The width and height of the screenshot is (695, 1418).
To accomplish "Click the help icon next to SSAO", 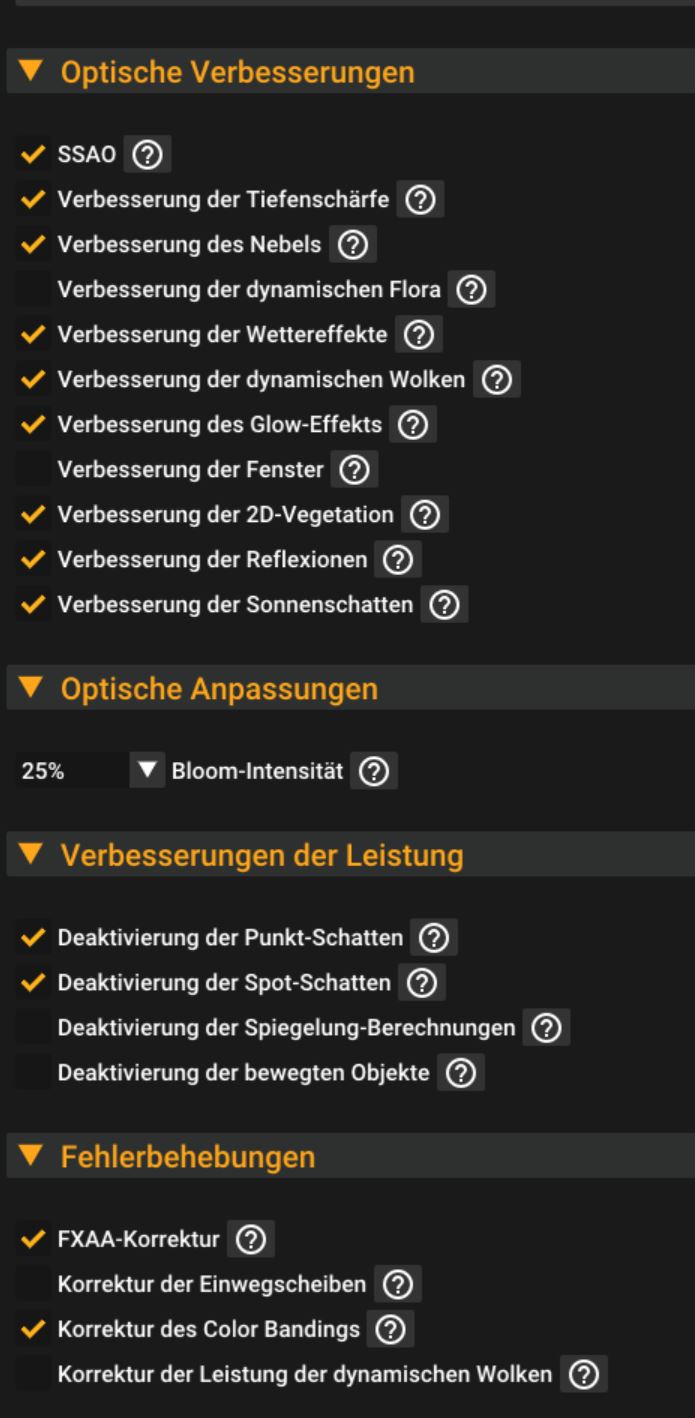I will click(x=148, y=155).
